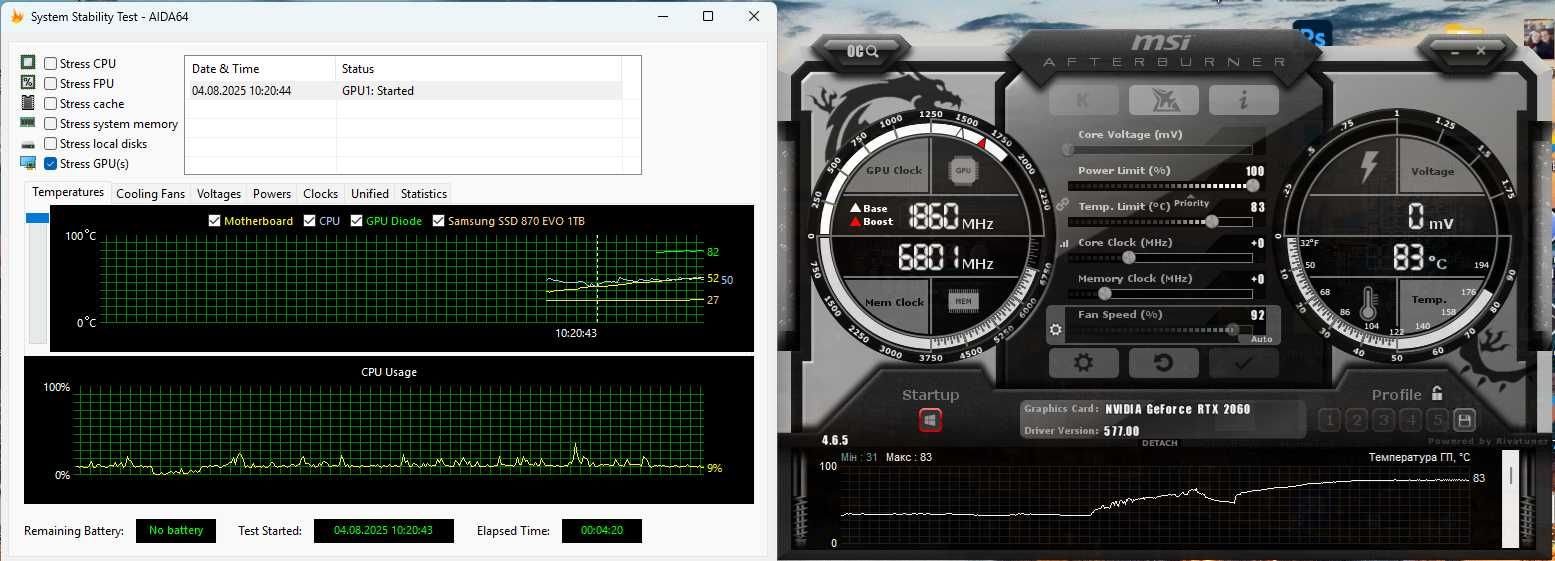Click the Kombustor K button

point(1084,100)
